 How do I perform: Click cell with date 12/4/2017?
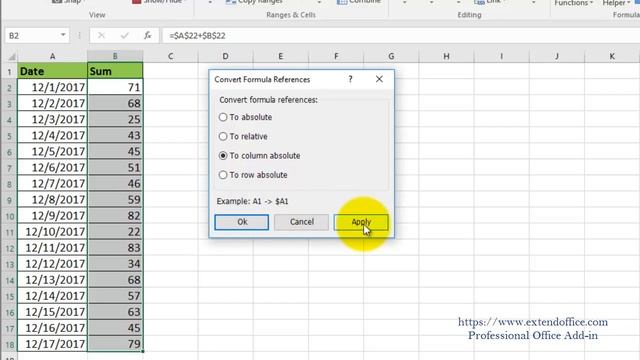[x=52, y=135]
